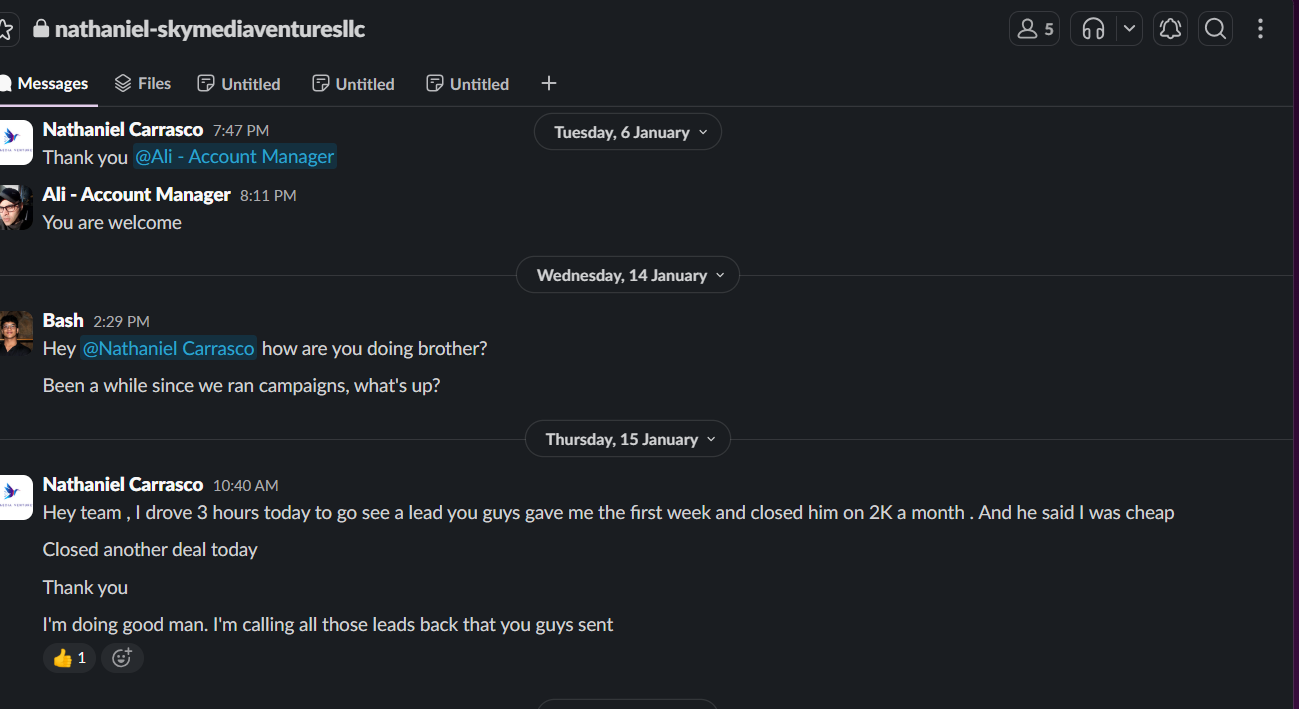The height and width of the screenshot is (709, 1299).
Task: Open the channel members list icon
Action: 1034,29
